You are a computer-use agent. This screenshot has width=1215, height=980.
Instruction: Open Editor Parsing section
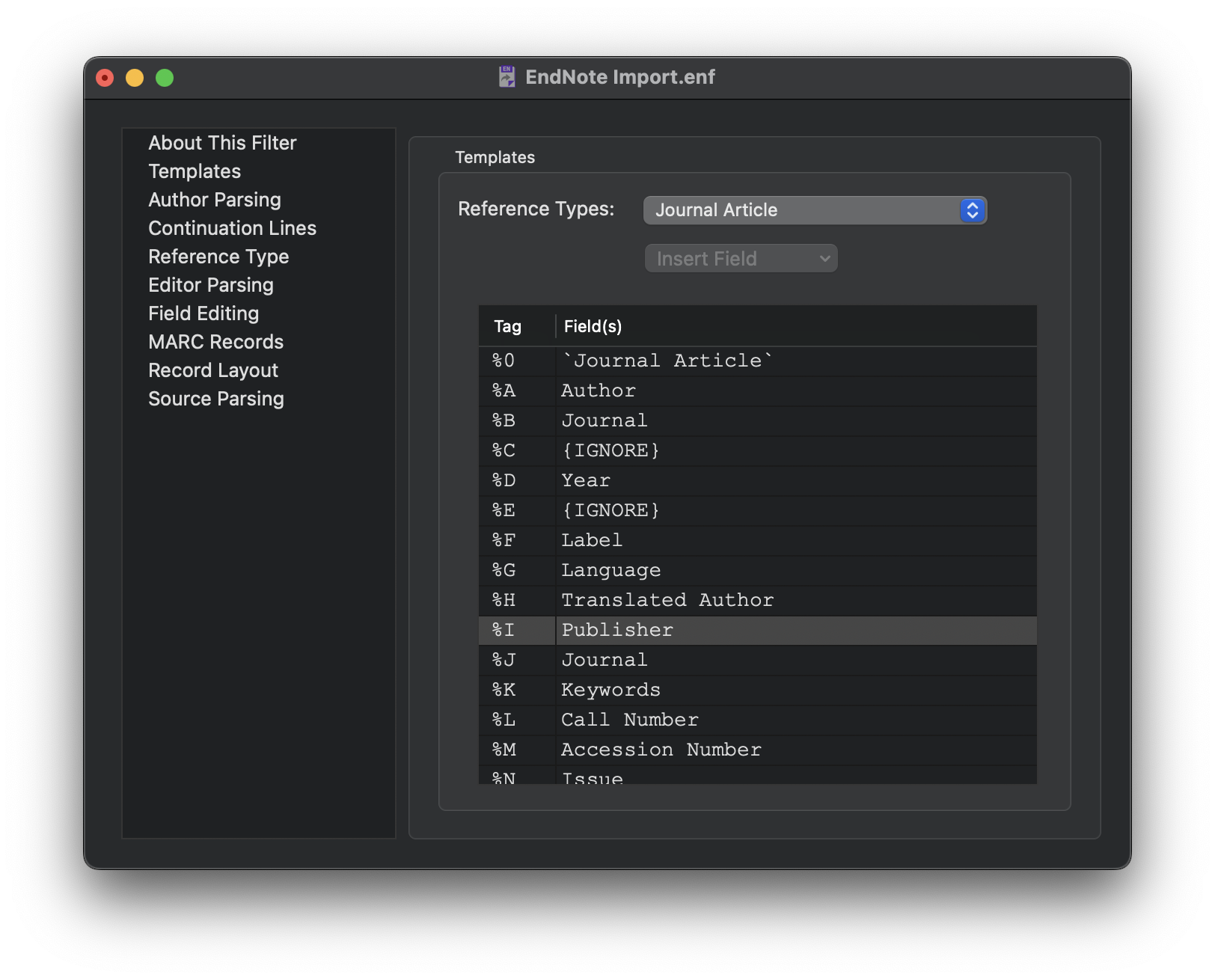(211, 285)
